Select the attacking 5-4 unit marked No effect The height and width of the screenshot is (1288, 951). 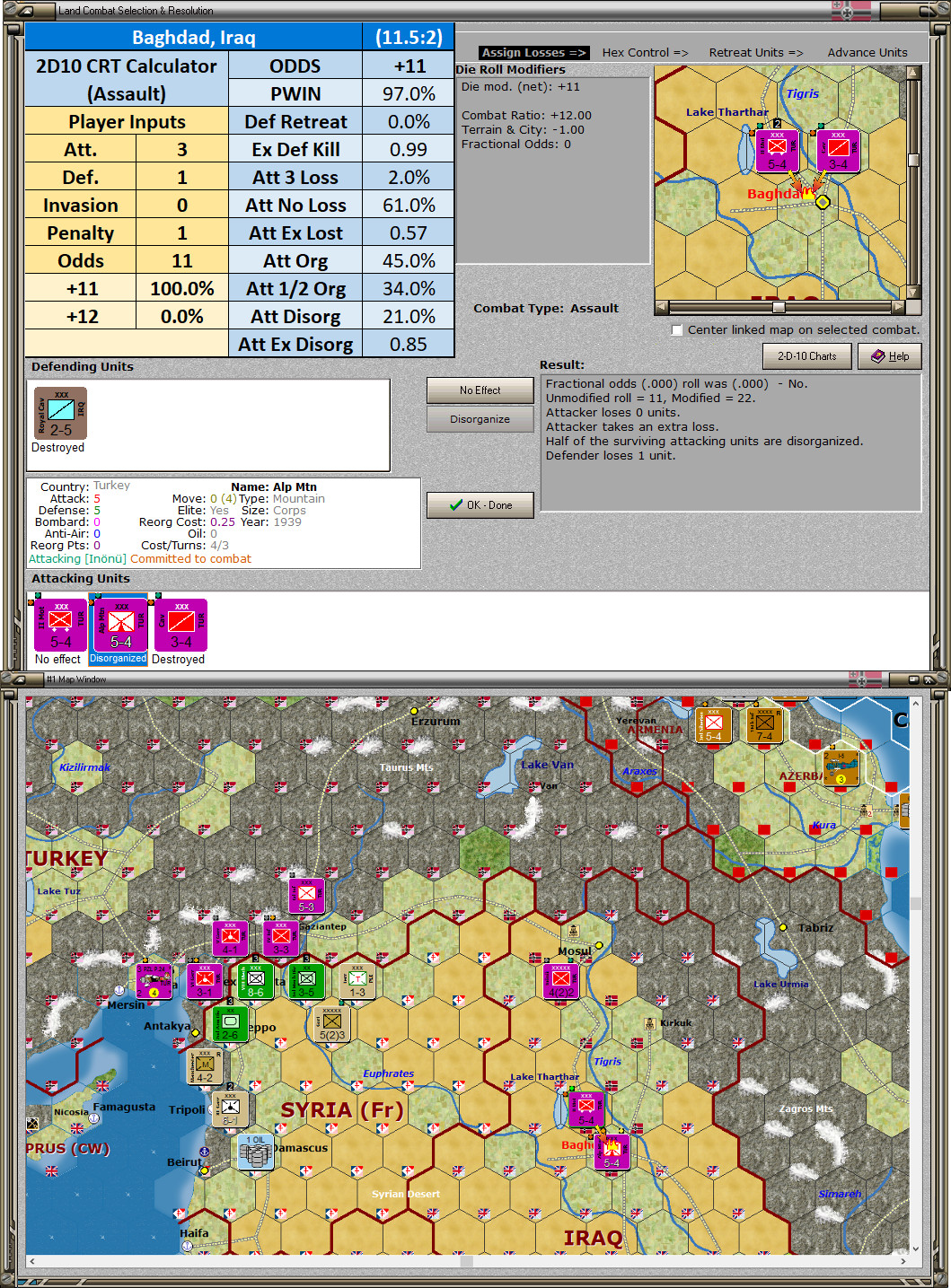tap(60, 625)
